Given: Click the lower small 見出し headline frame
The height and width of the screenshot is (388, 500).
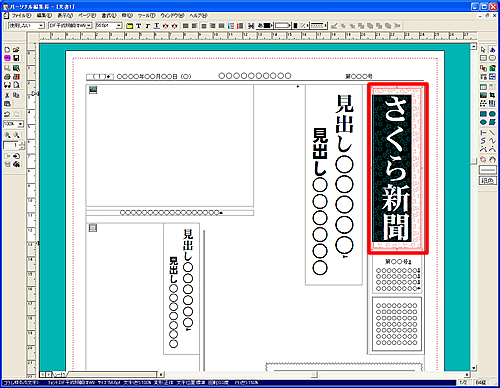Looking at the screenshot, I should [x=181, y=289].
